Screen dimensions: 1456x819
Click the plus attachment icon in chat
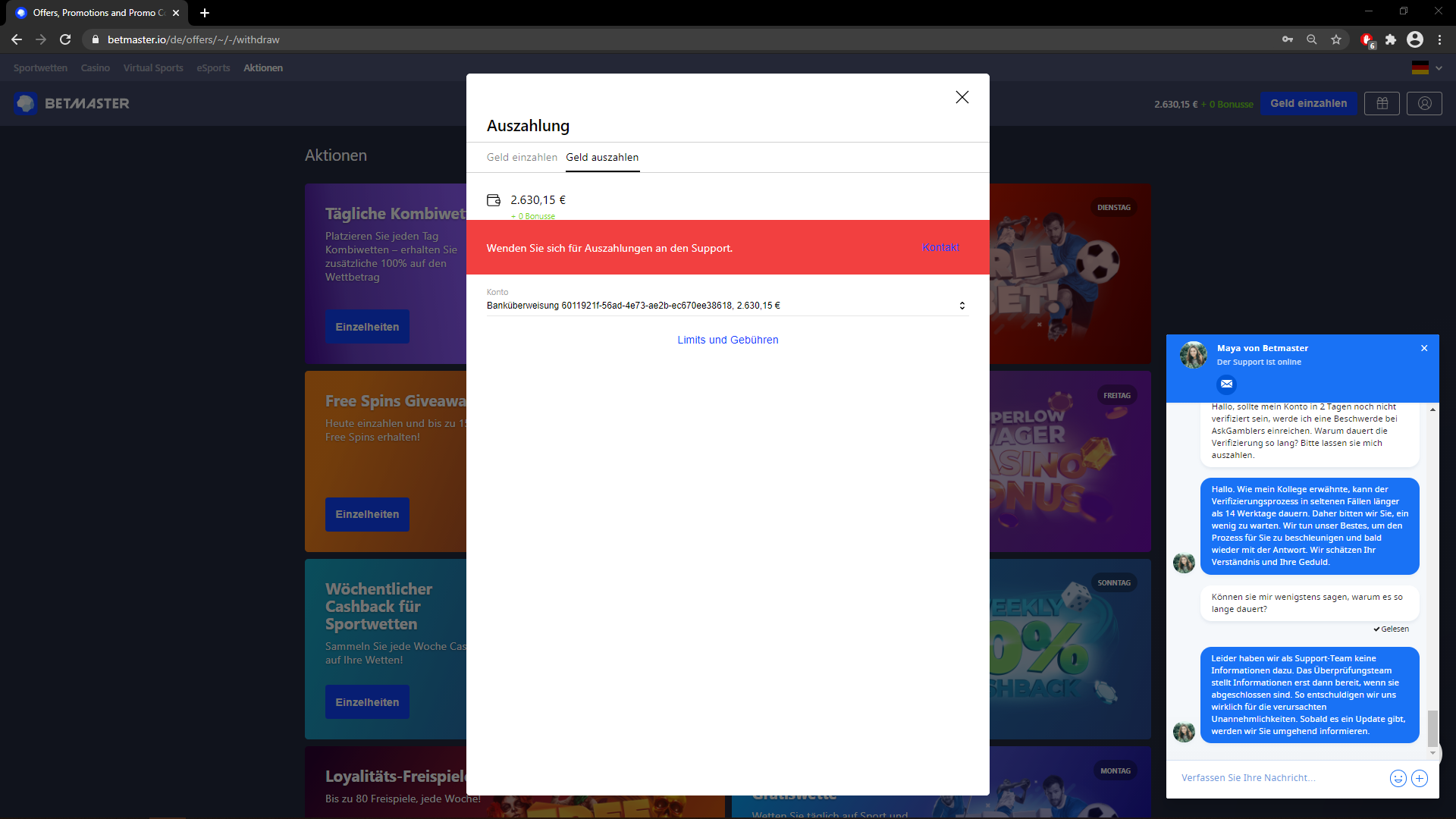[1420, 778]
